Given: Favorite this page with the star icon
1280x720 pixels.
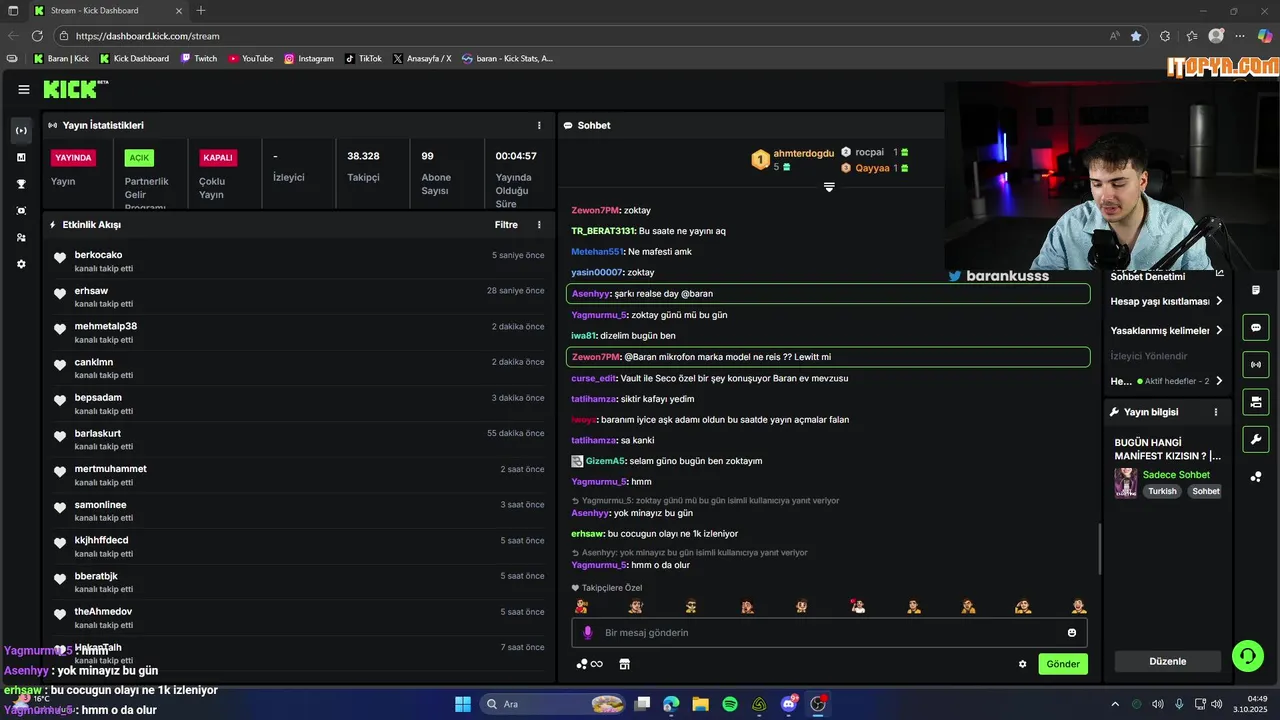Looking at the screenshot, I should 1136,36.
